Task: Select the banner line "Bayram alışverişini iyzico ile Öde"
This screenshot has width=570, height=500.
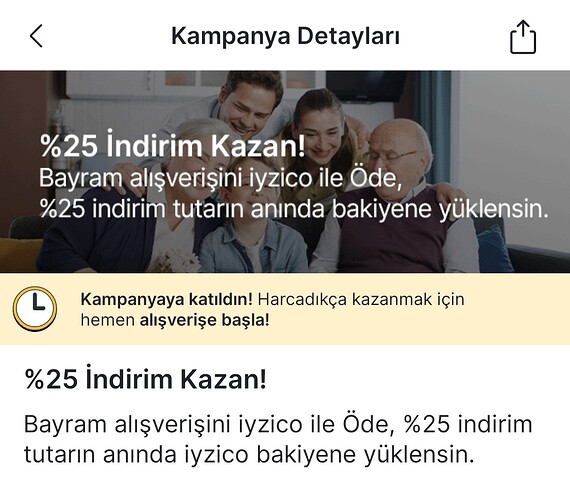Action: [220, 178]
